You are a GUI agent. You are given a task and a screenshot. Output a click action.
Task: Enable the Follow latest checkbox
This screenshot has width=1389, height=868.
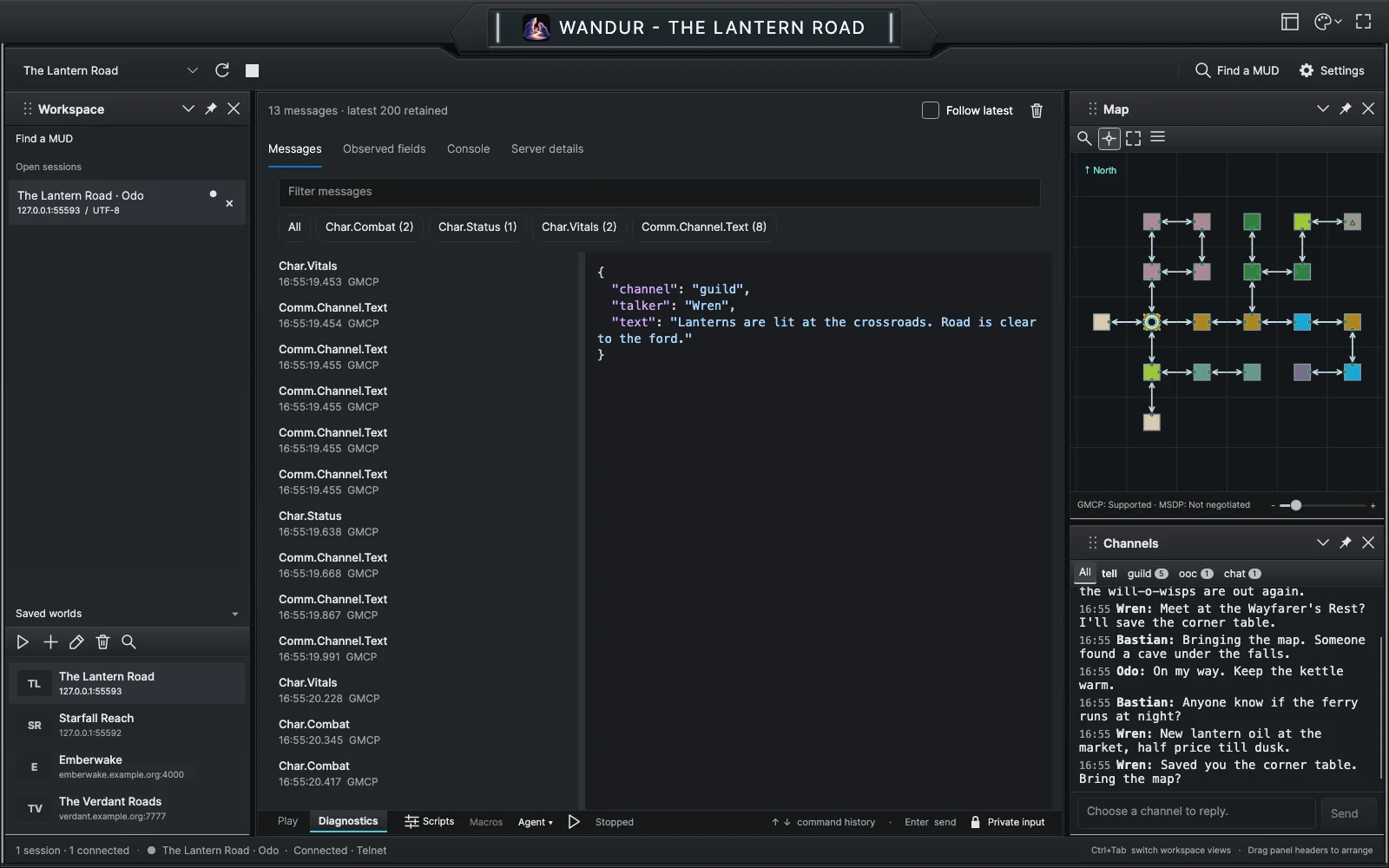click(x=931, y=110)
